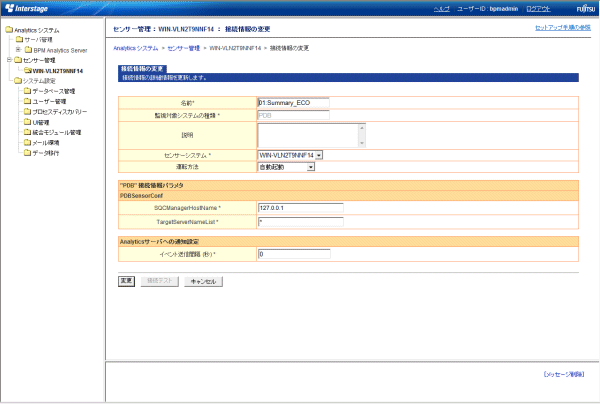Click the 説明 textarea scroll-up arrow

[x=362, y=128]
